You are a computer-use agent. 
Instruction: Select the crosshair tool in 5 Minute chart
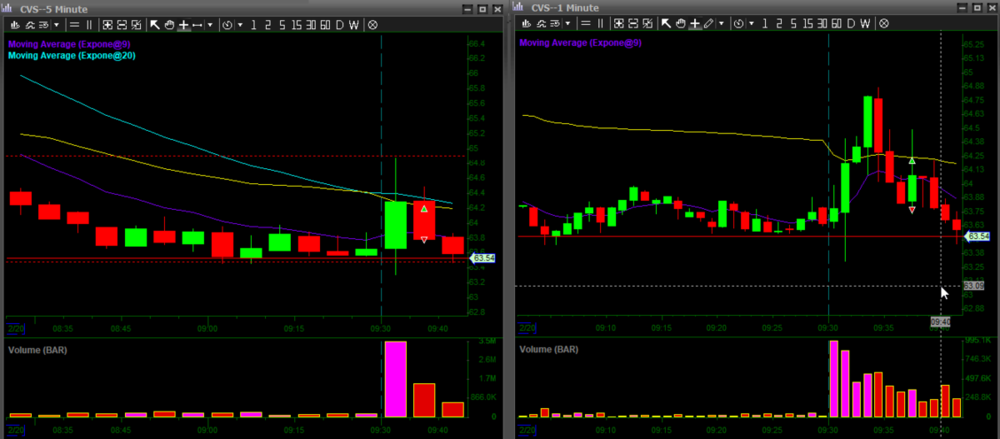184,23
